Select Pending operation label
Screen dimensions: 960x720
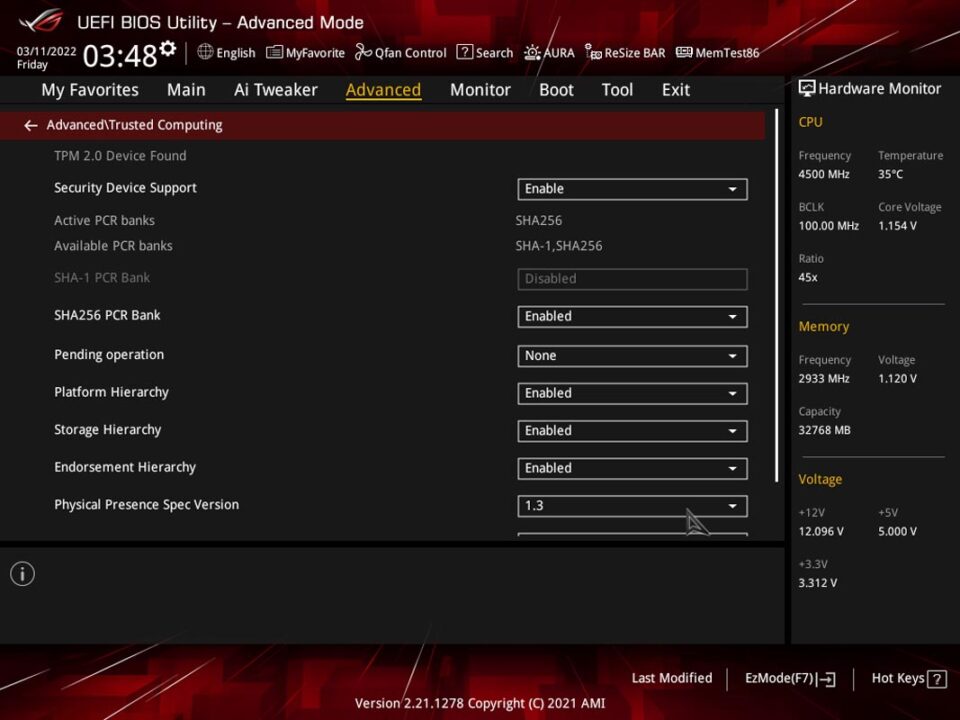click(x=109, y=354)
